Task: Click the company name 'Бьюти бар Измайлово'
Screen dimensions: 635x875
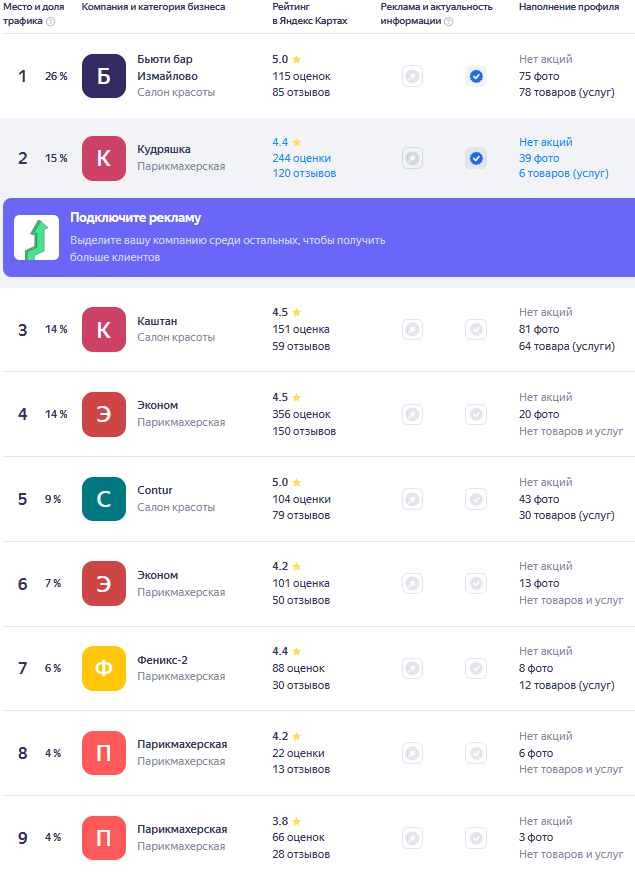Action: 167,68
